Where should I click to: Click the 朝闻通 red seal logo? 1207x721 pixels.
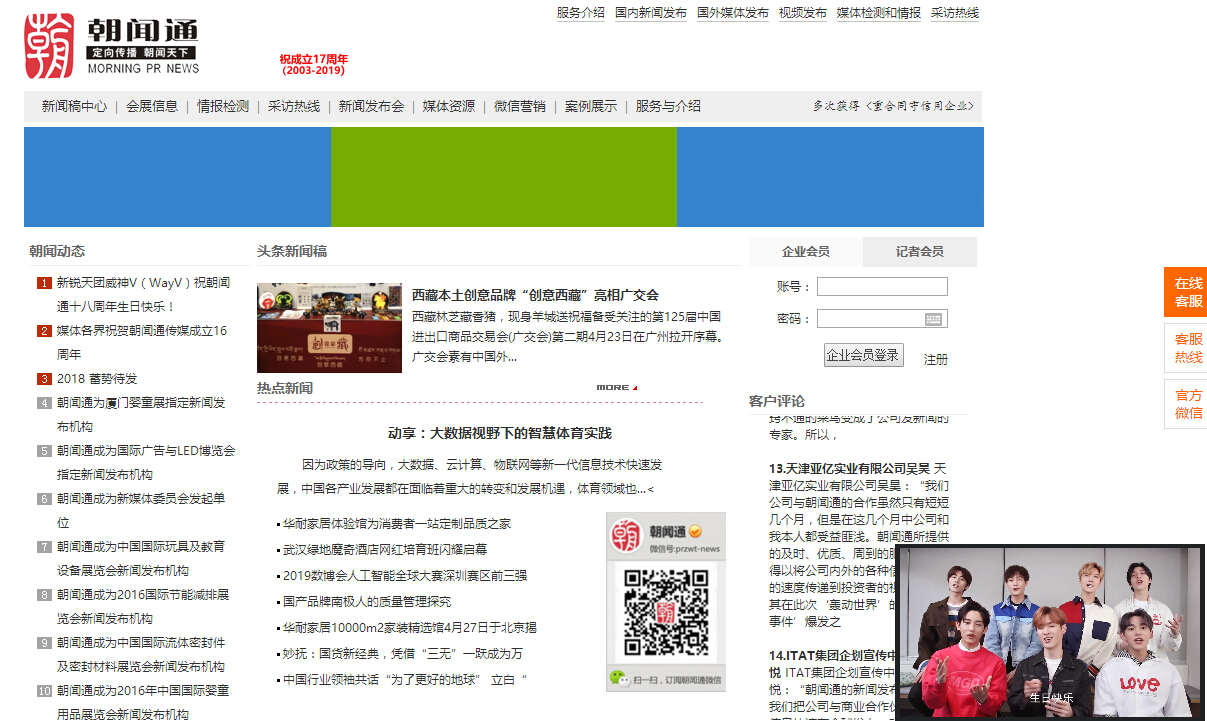50,47
